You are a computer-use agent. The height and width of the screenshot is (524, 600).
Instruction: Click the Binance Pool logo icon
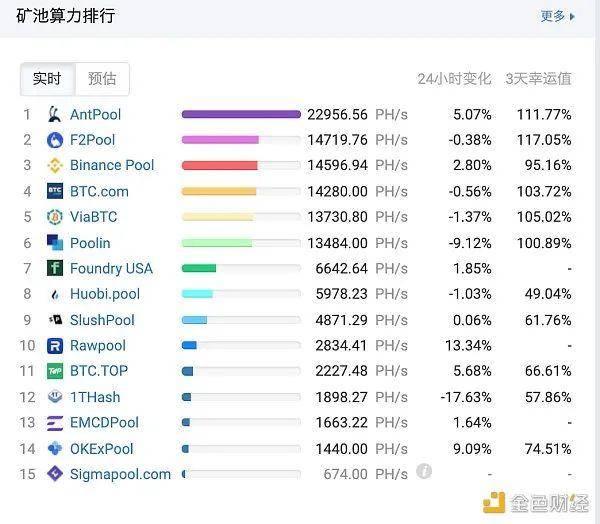click(55, 165)
